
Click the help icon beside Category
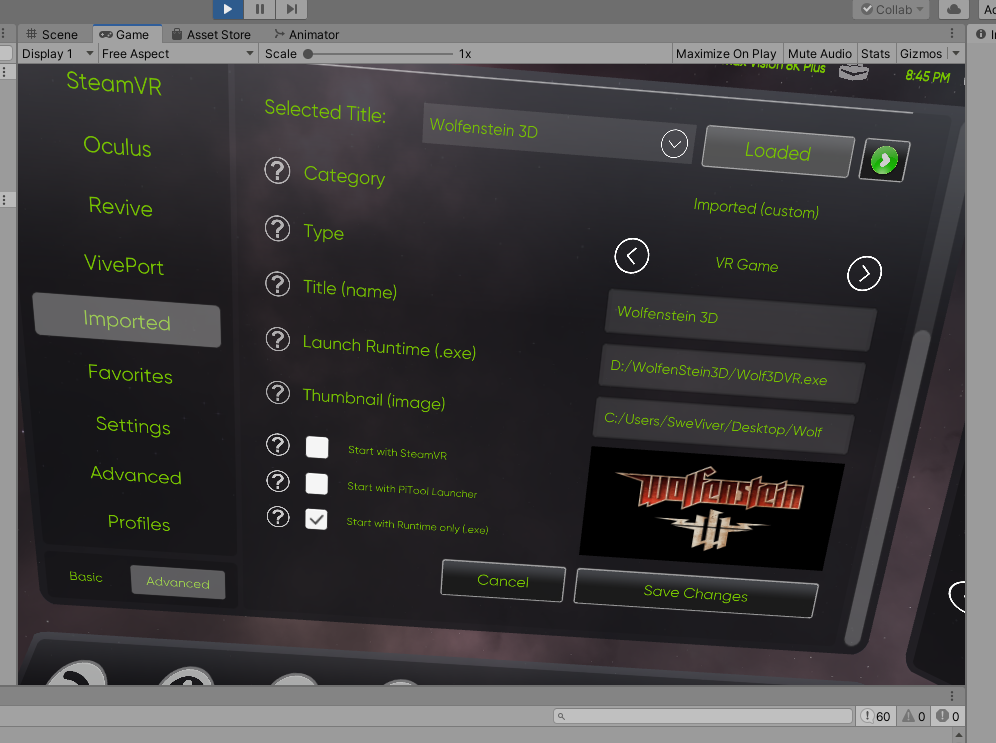(x=277, y=171)
